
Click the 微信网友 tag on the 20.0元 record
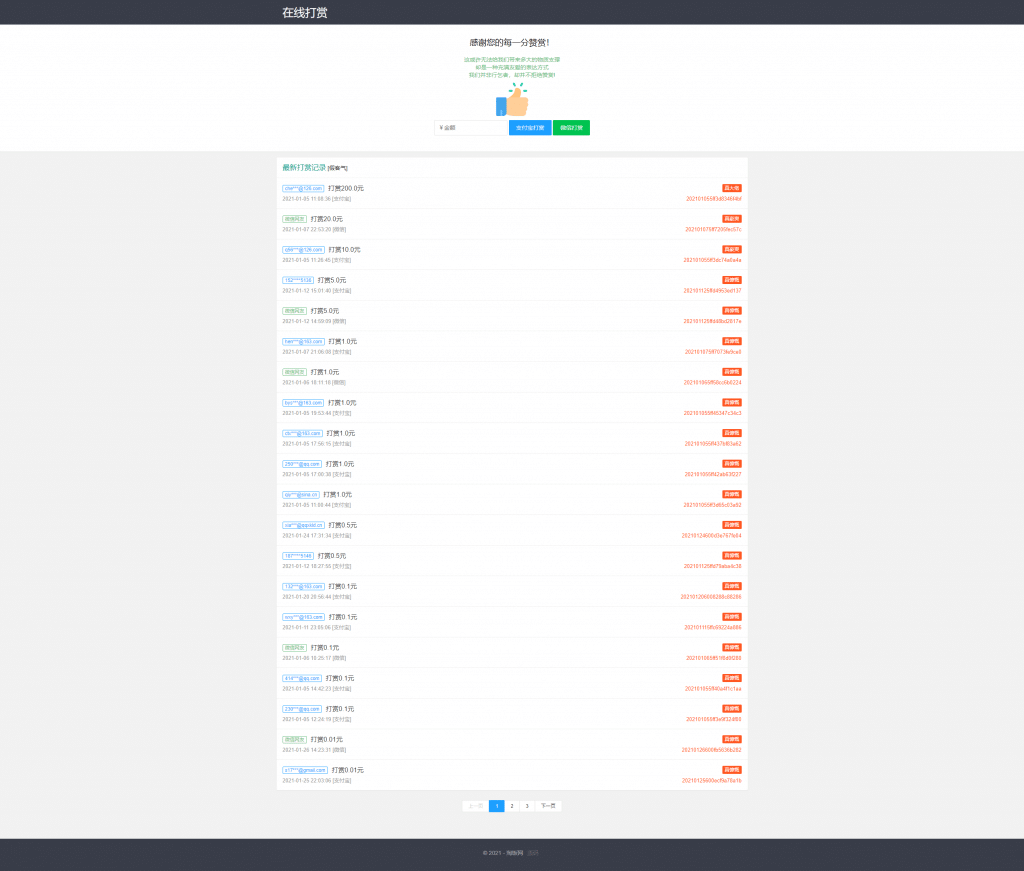[x=294, y=219]
